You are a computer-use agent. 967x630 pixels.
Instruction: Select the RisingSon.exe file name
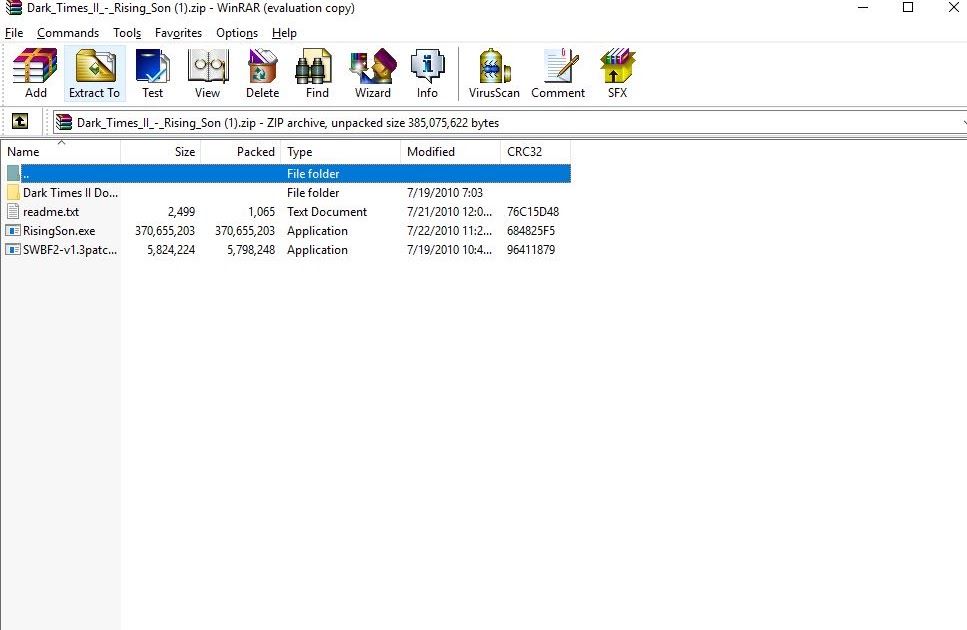pos(59,231)
